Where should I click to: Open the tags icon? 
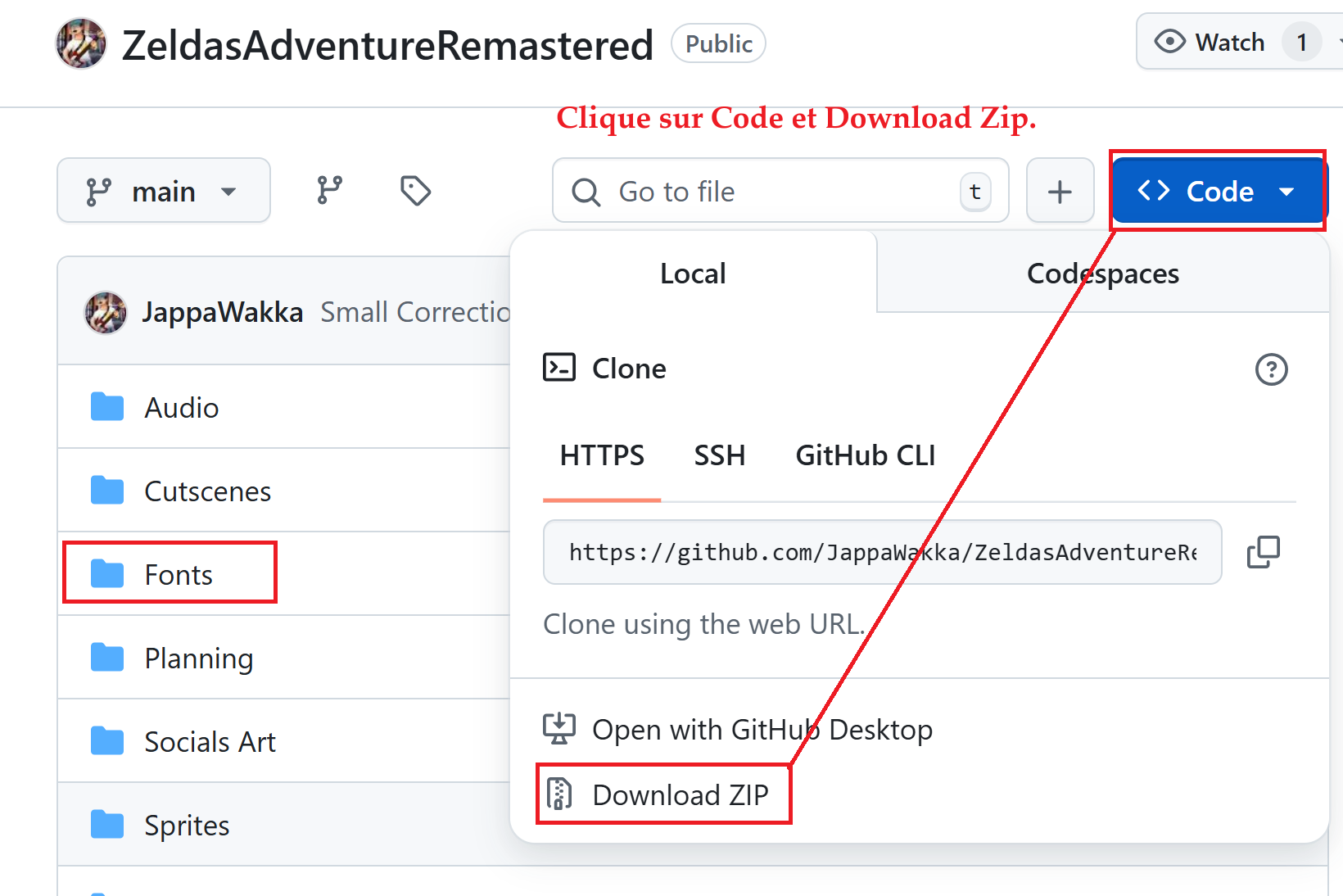415,191
